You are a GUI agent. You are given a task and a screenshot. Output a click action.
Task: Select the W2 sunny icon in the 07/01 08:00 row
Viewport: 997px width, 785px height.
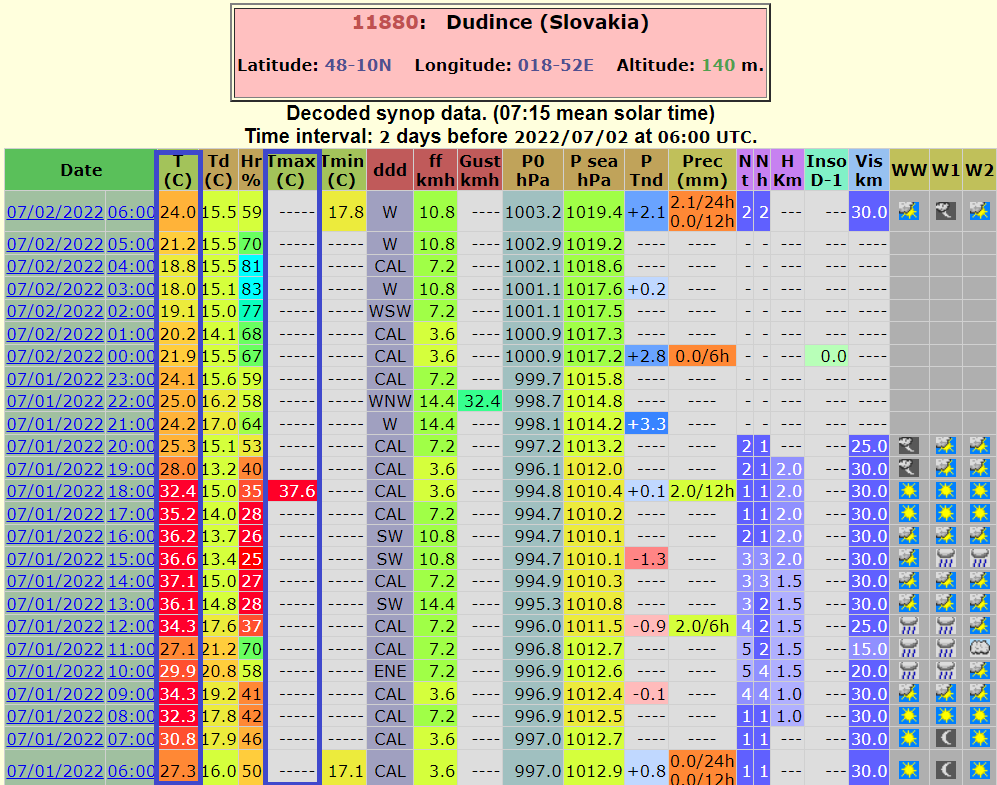980,716
